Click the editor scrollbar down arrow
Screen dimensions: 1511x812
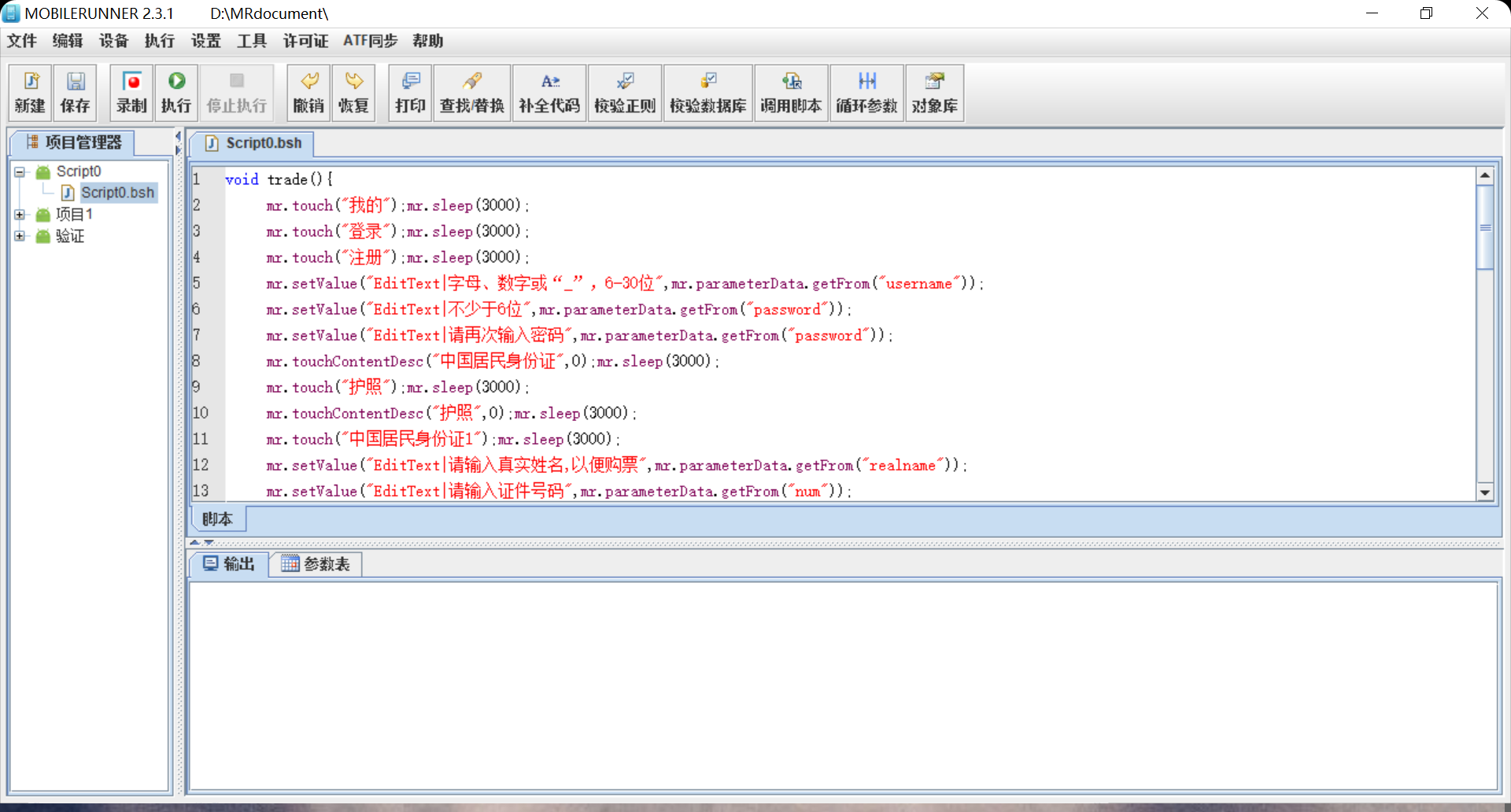click(x=1485, y=493)
